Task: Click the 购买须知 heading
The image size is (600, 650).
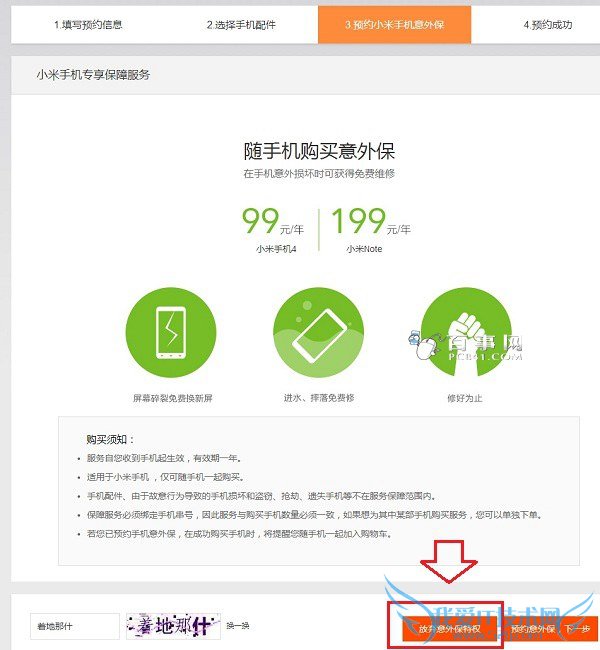Action: 110,439
